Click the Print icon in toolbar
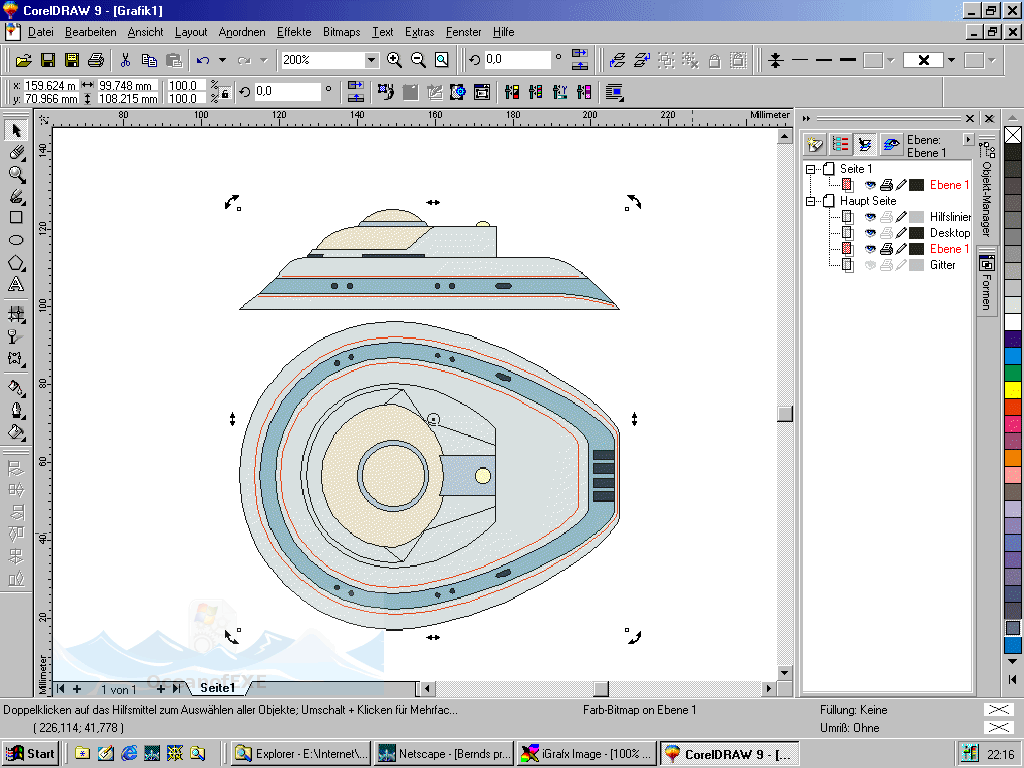The height and width of the screenshot is (768, 1024). (96, 60)
